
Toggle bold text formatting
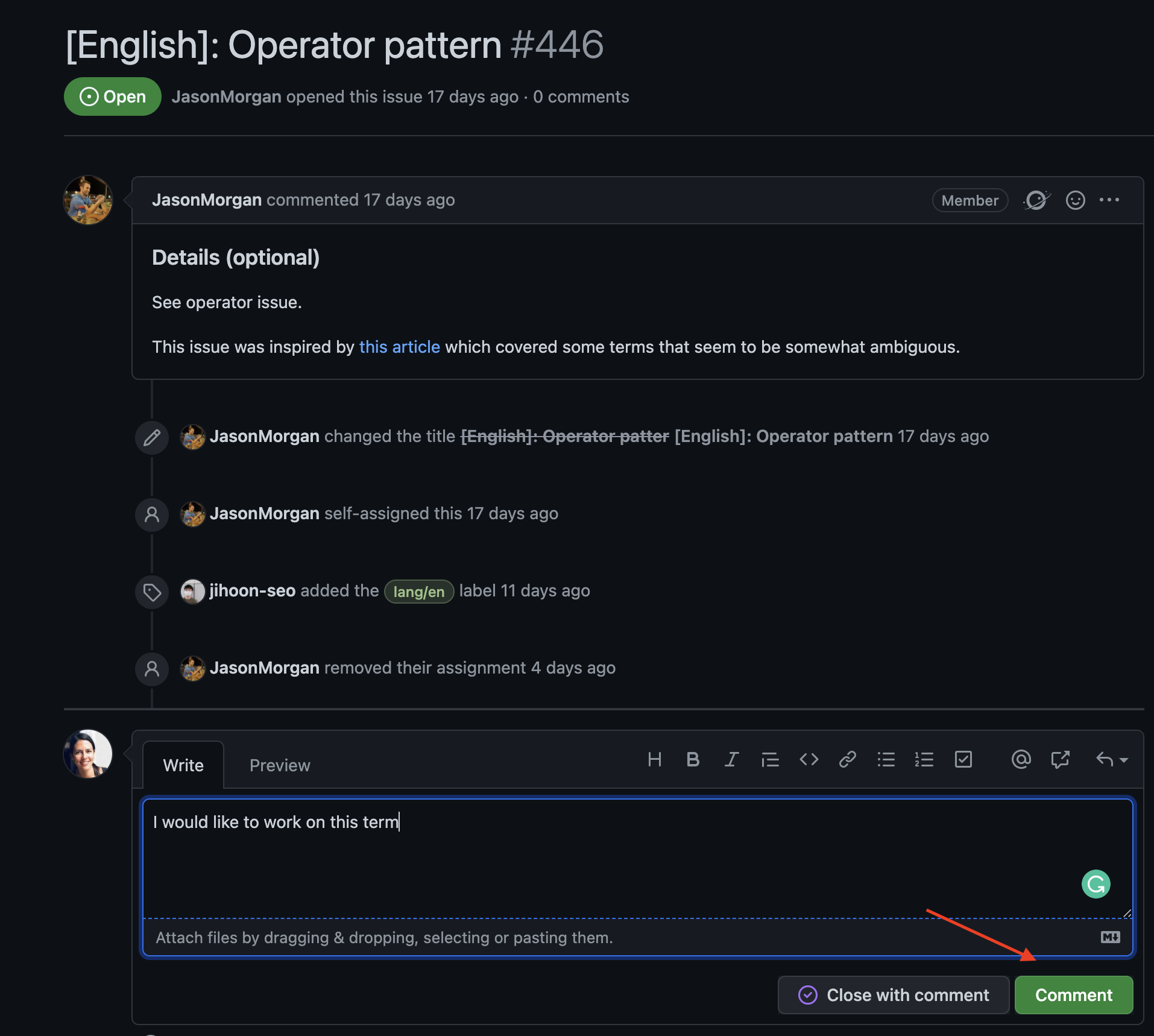[x=693, y=759]
